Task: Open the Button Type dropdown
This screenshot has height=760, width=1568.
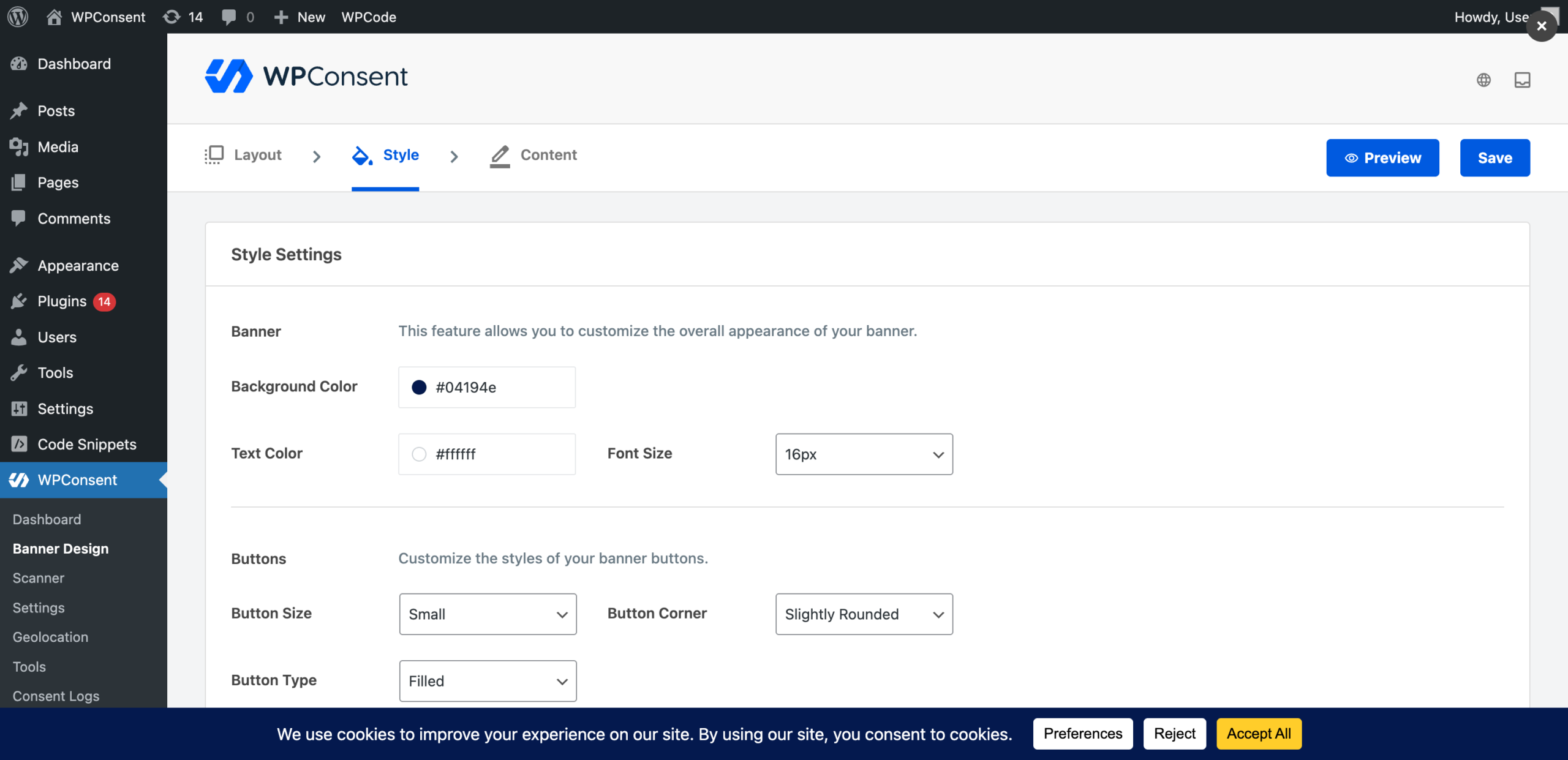Action: coord(487,680)
